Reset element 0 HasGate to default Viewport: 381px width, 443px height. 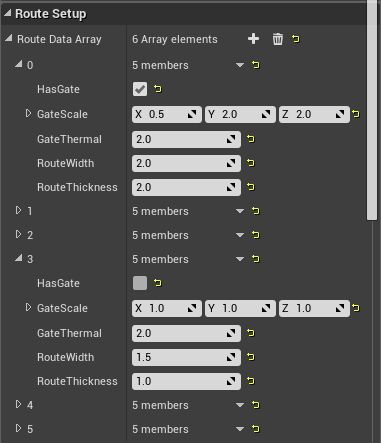point(158,89)
